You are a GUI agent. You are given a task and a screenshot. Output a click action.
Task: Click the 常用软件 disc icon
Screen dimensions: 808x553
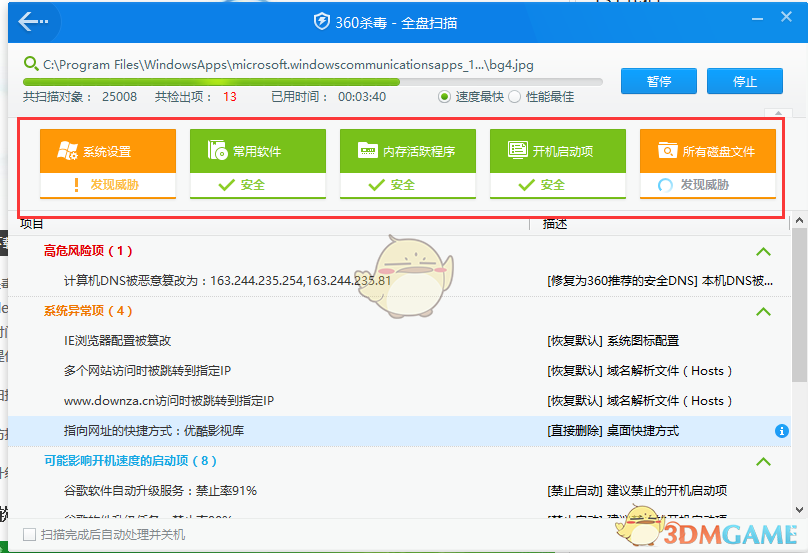coord(217,150)
